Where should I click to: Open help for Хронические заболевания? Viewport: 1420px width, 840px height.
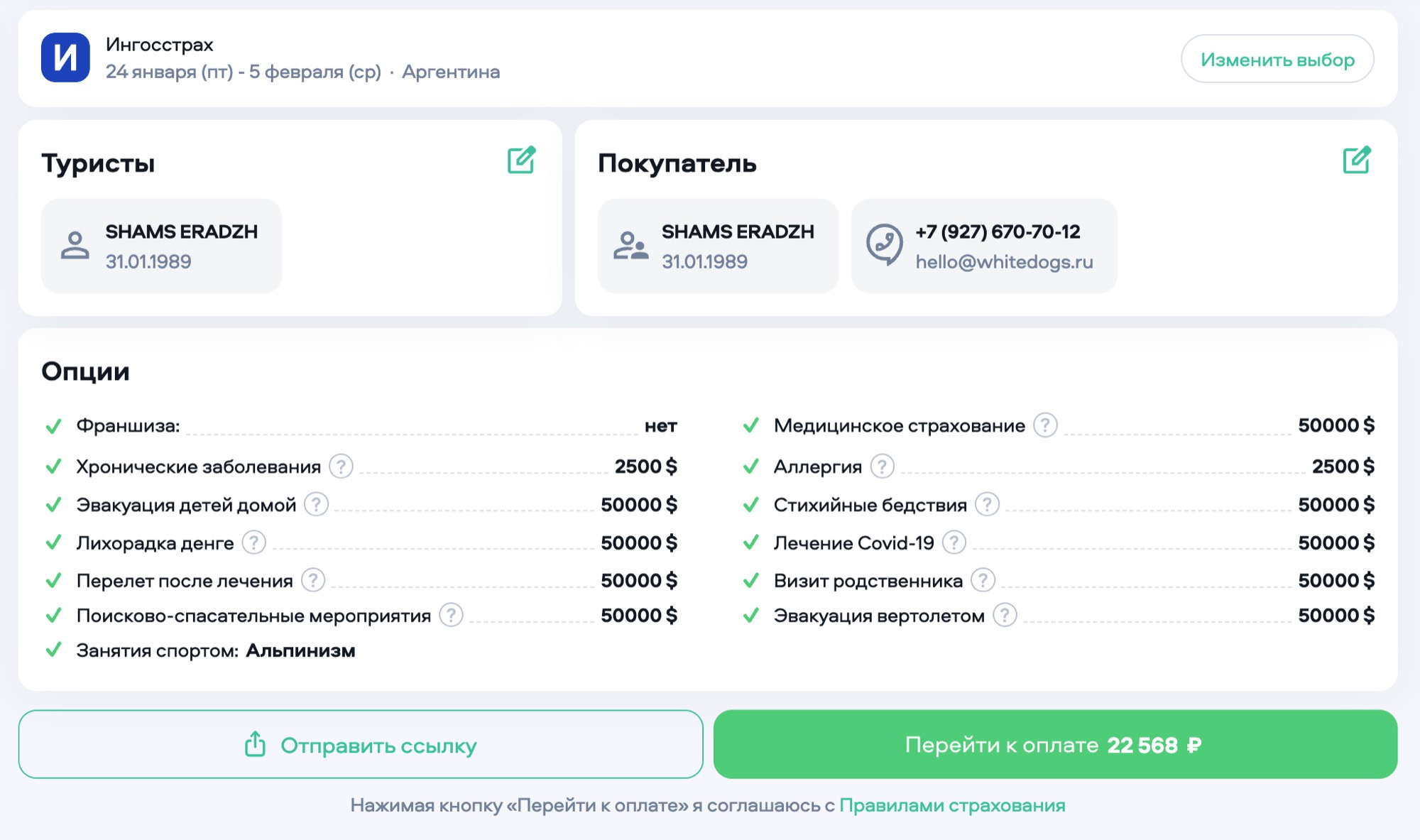pos(341,467)
